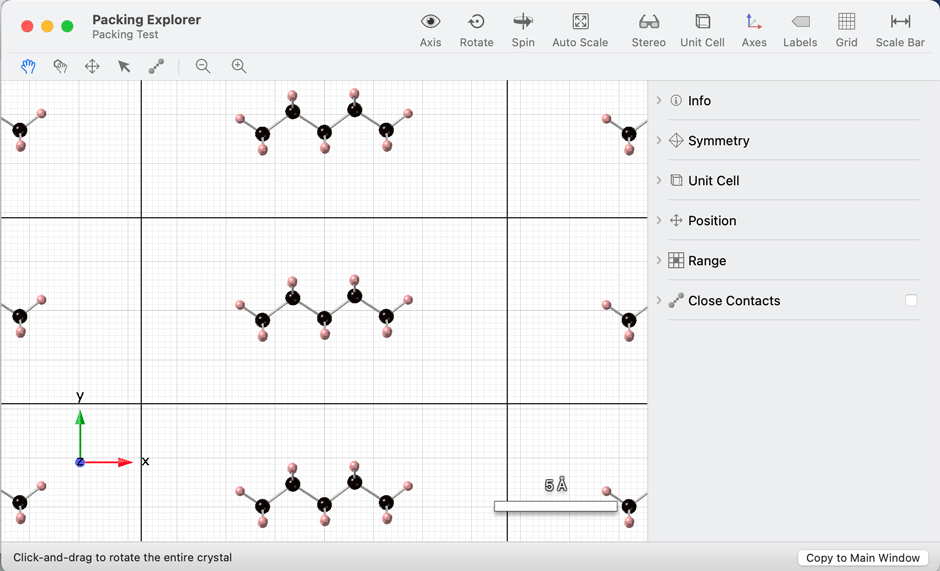The width and height of the screenshot is (940, 571).
Task: Select the bond measurement tool
Action: [156, 66]
